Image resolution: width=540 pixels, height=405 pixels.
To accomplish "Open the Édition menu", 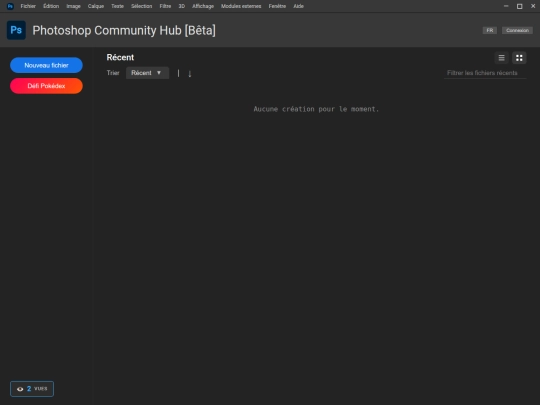I will coord(51,6).
